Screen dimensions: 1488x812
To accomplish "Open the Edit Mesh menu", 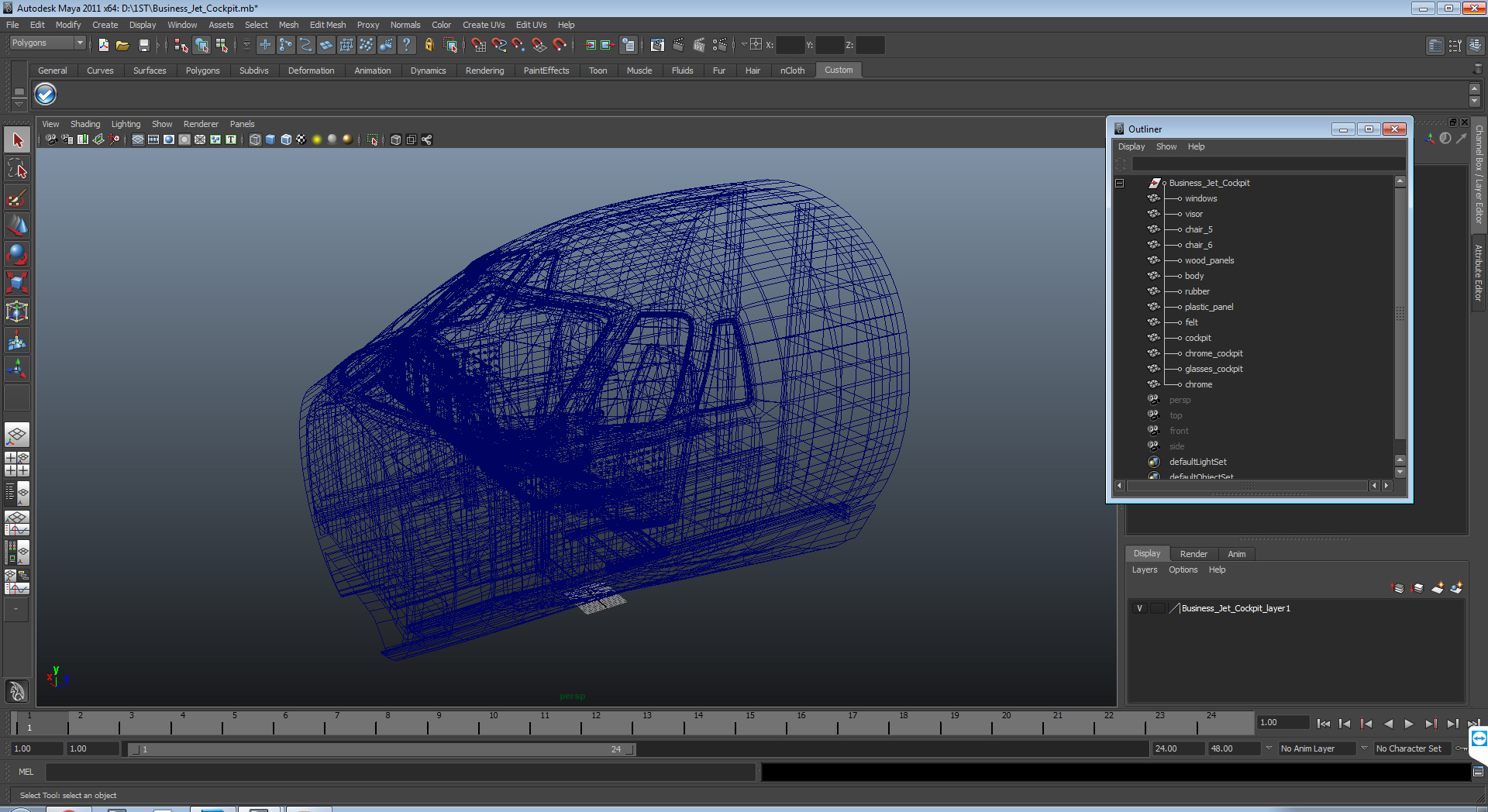I will pos(327,25).
